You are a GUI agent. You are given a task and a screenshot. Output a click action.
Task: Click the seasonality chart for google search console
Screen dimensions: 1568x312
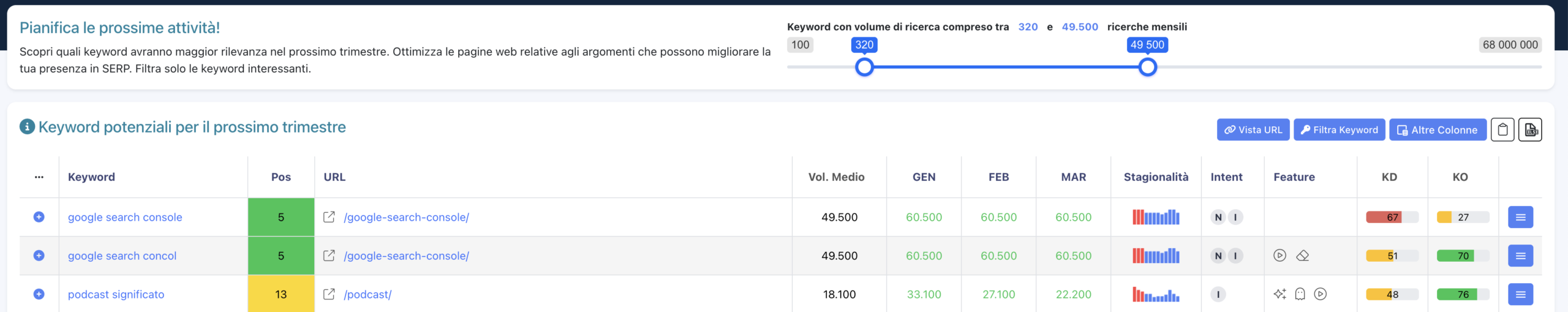click(1156, 217)
